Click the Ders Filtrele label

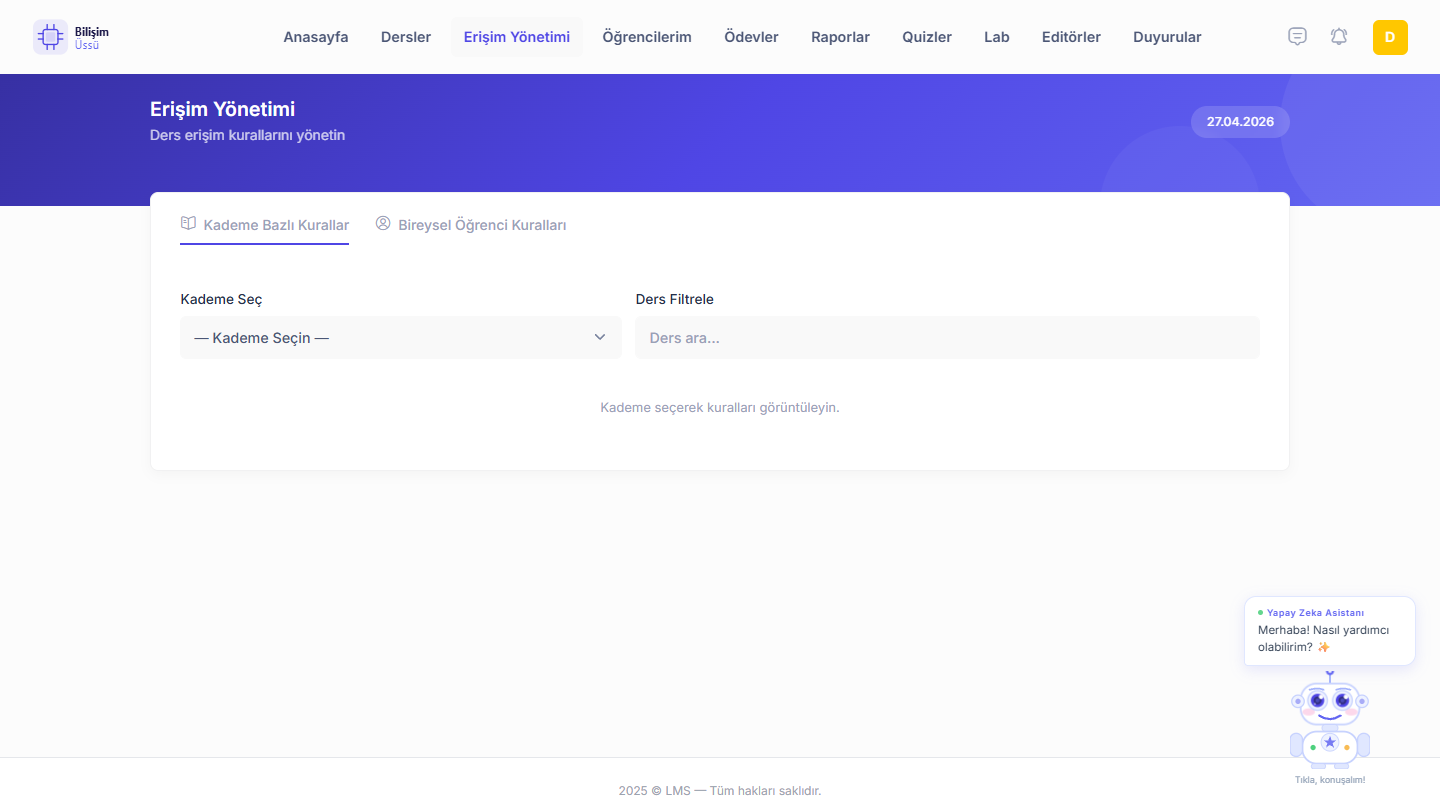[675, 299]
